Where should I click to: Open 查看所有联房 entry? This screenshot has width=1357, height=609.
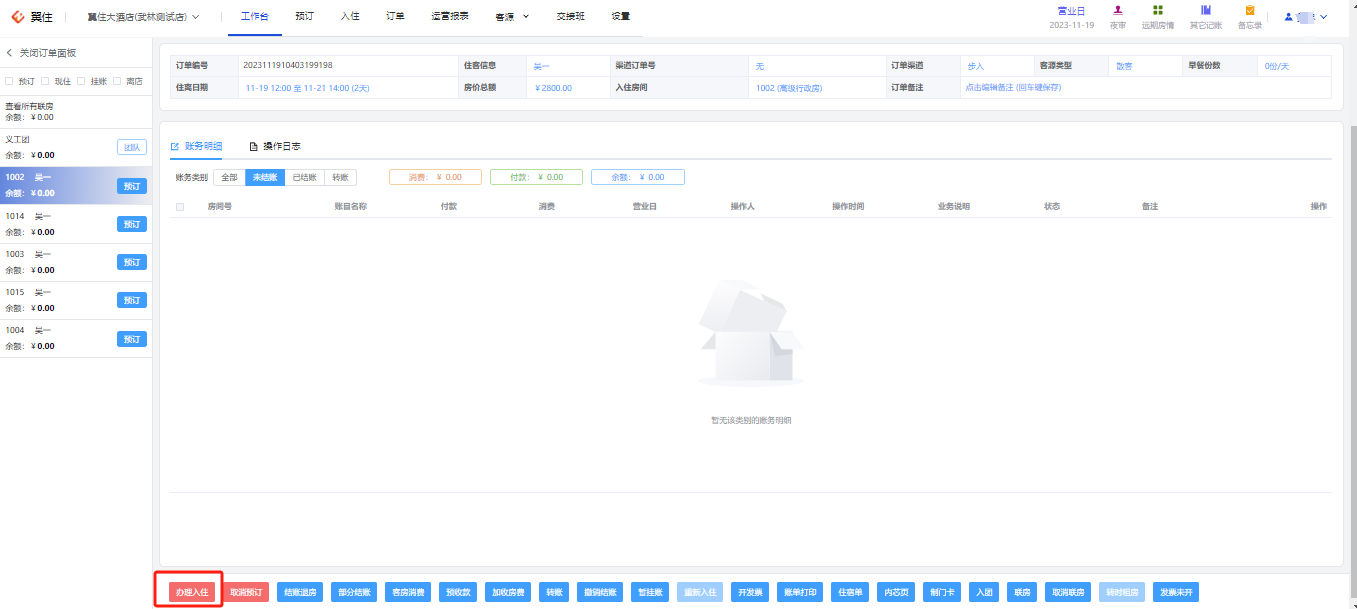coord(30,106)
